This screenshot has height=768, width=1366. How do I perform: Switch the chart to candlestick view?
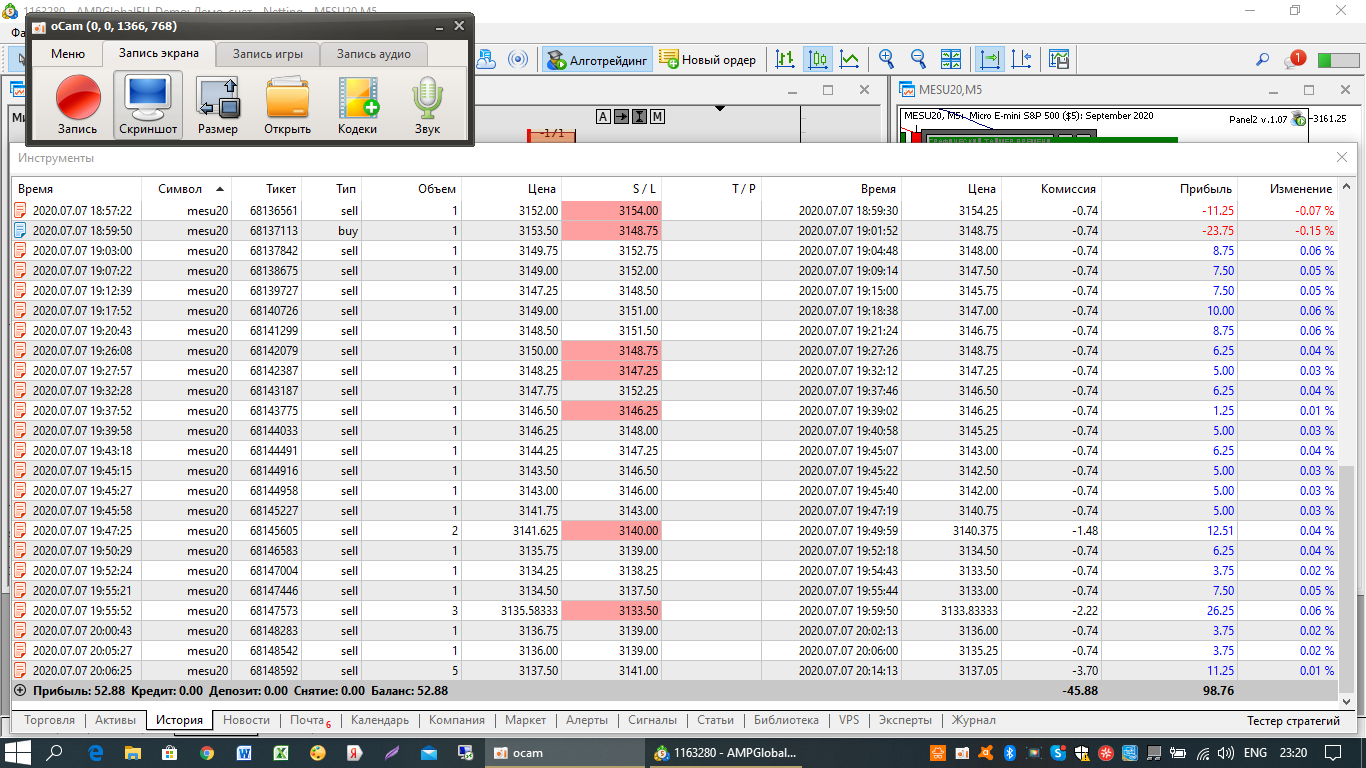pyautogui.click(x=818, y=59)
